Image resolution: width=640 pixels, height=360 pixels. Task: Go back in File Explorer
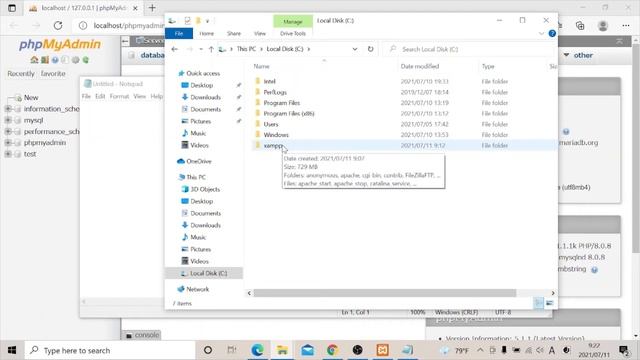(x=175, y=49)
